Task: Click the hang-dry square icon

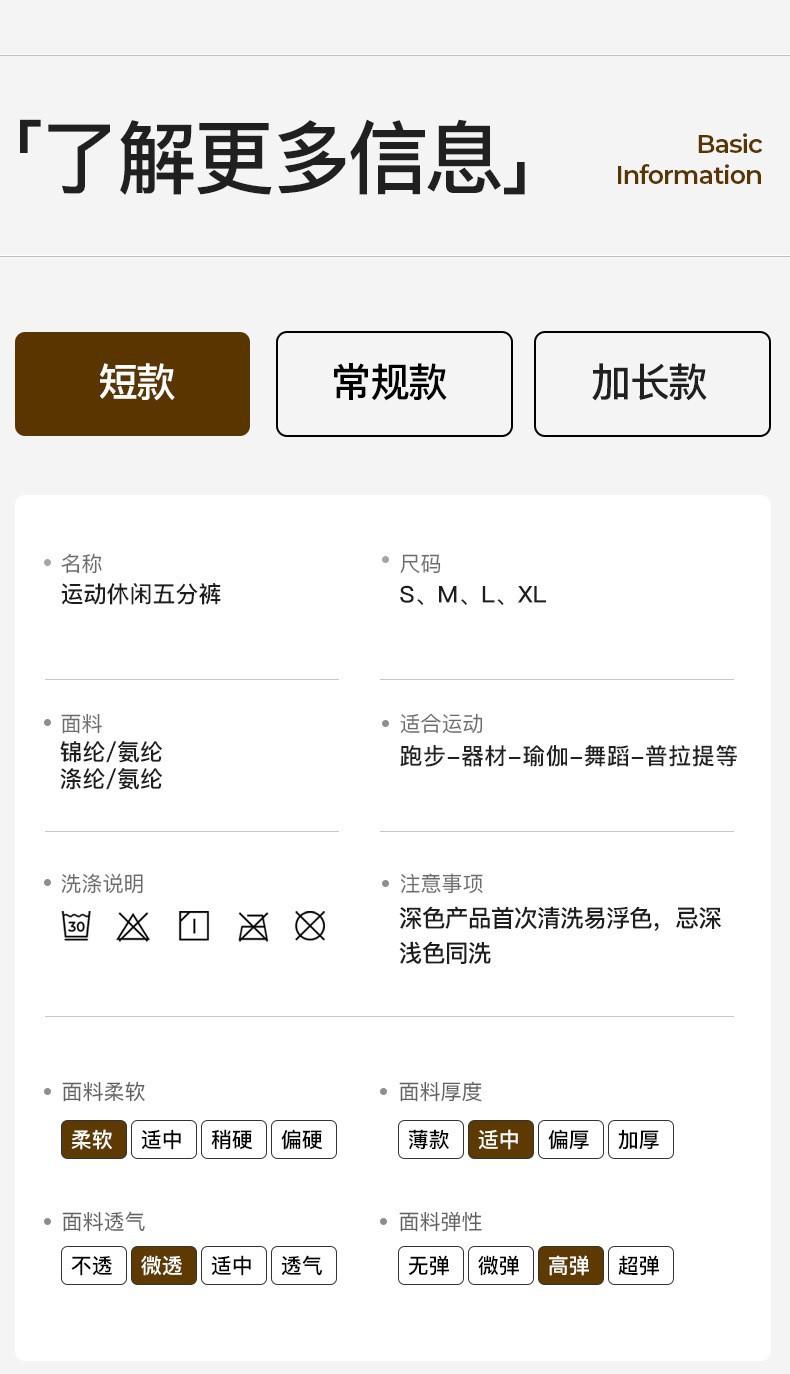Action: (193, 926)
